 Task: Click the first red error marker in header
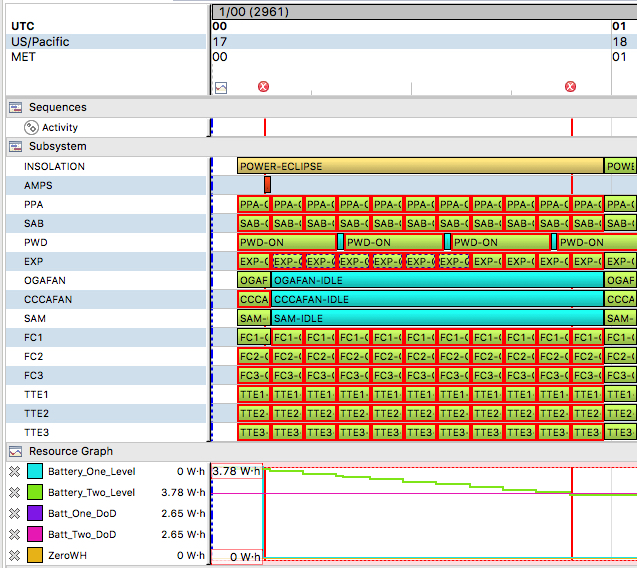[264, 87]
